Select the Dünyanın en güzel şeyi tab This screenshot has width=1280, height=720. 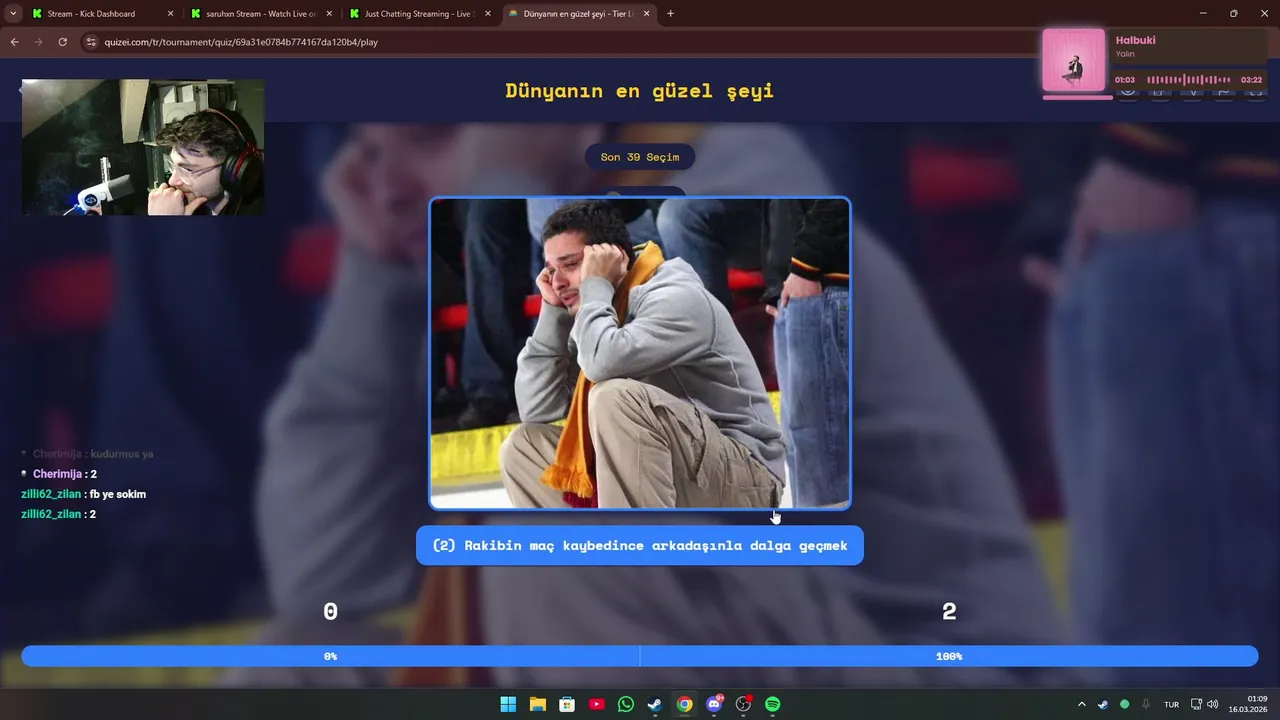click(577, 14)
